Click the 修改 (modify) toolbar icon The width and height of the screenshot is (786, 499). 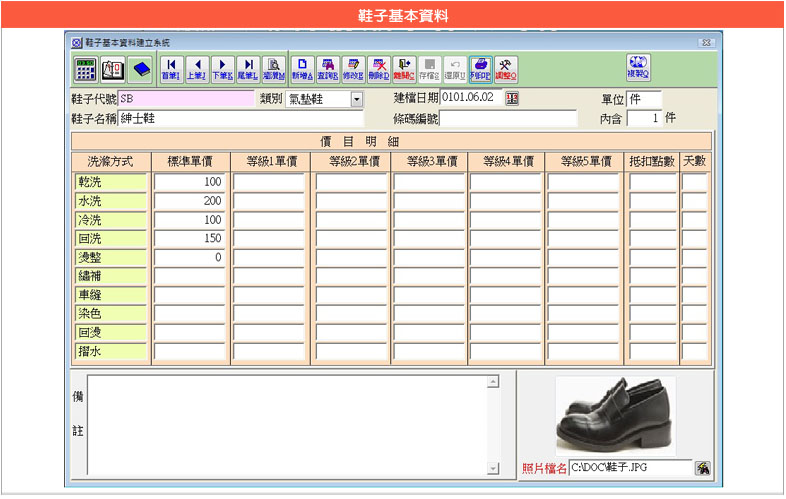pyautogui.click(x=352, y=68)
